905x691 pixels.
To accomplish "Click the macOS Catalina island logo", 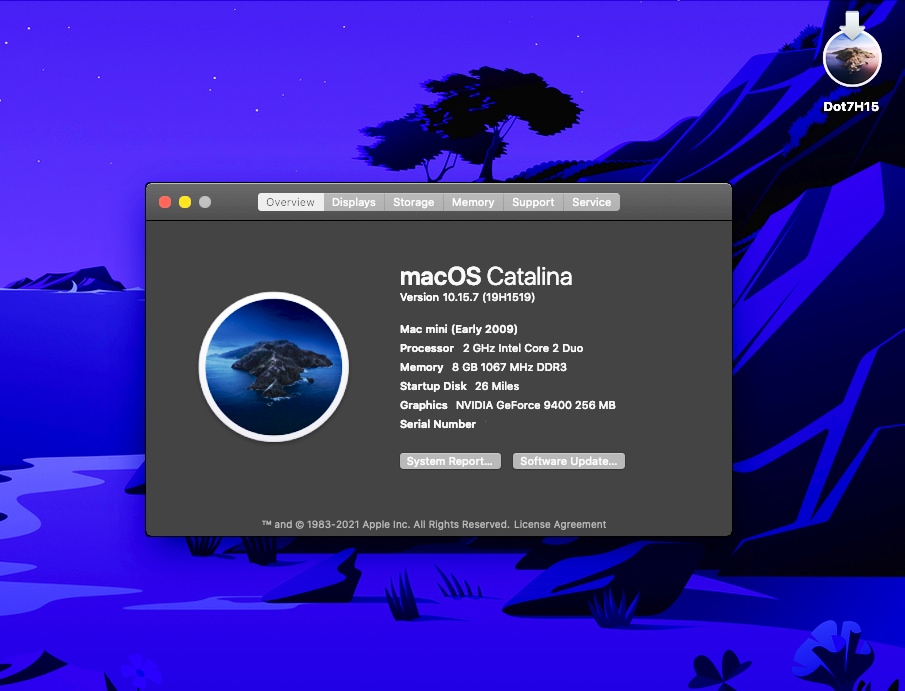I will tap(274, 367).
